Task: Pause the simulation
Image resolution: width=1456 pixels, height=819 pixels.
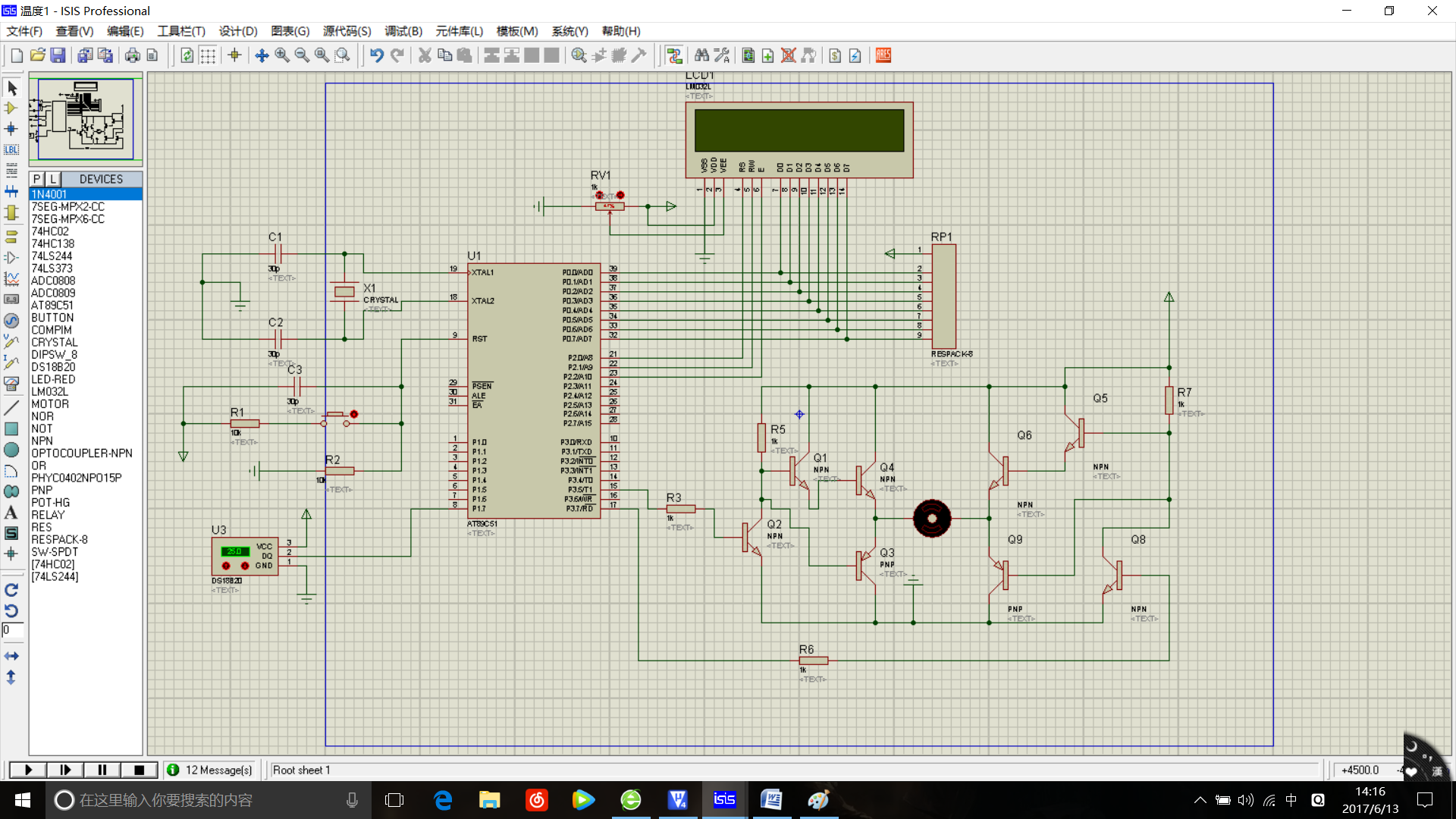Action: [x=102, y=770]
